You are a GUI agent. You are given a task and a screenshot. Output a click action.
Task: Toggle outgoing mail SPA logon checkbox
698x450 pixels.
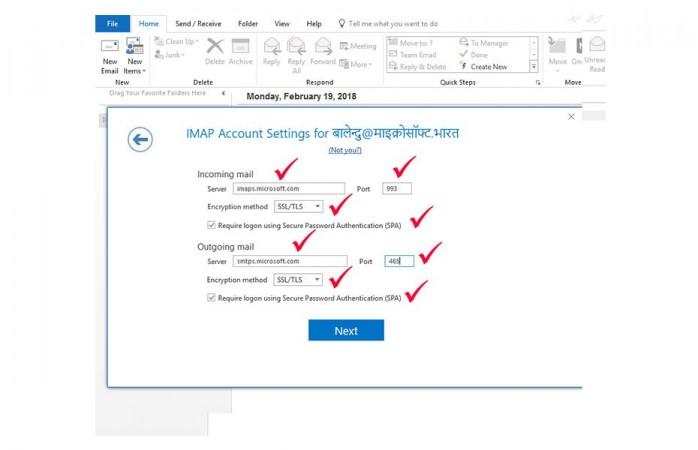(x=211, y=298)
